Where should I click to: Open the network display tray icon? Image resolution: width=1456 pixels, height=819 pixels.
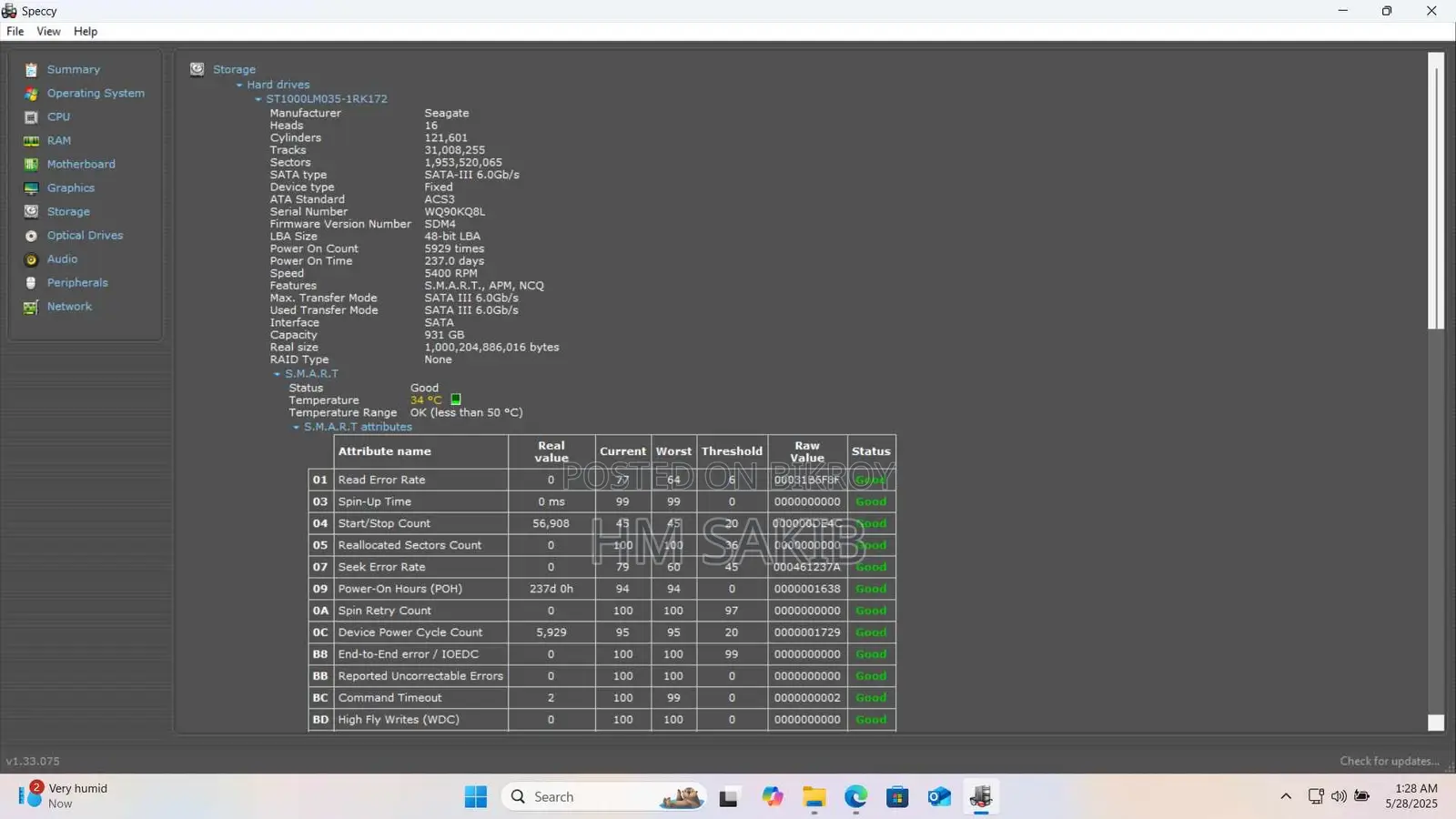1316,796
